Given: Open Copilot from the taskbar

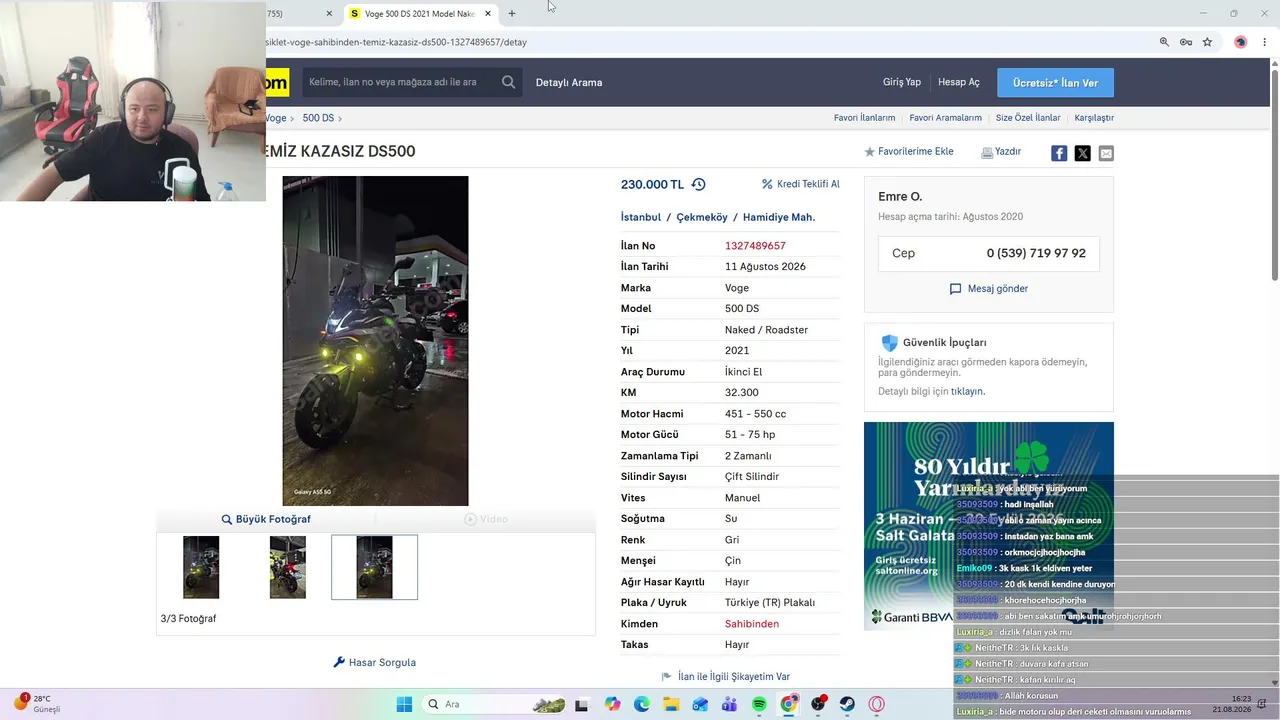Looking at the screenshot, I should point(613,704).
